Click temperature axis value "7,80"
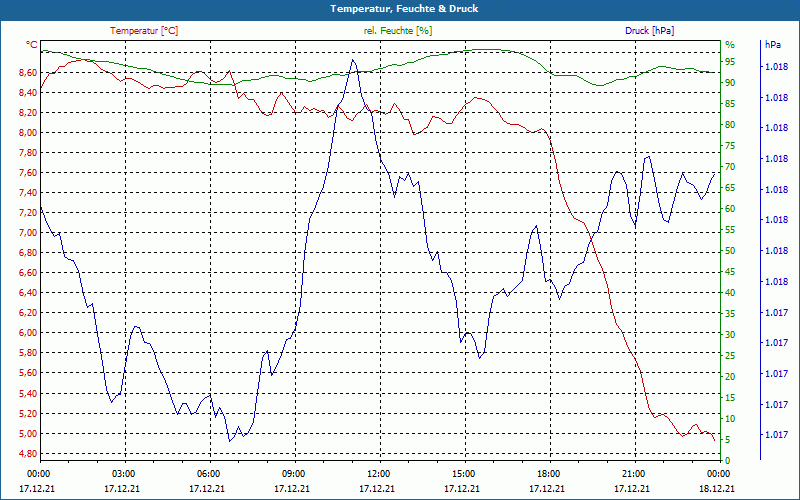Image resolution: width=800 pixels, height=500 pixels. point(28,153)
